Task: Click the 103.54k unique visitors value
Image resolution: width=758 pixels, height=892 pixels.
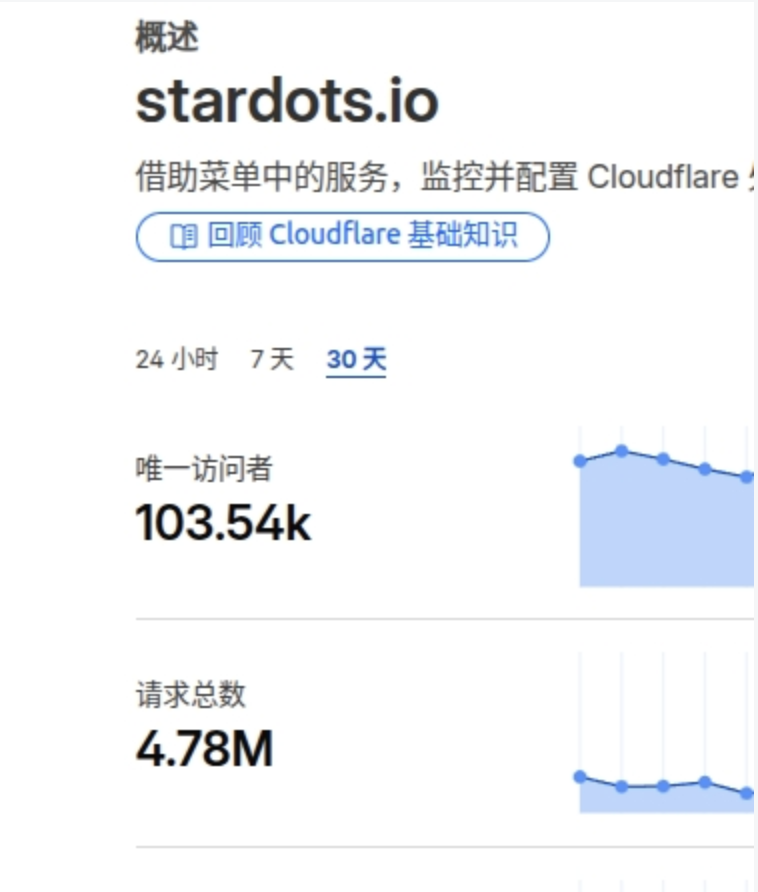Action: point(223,522)
